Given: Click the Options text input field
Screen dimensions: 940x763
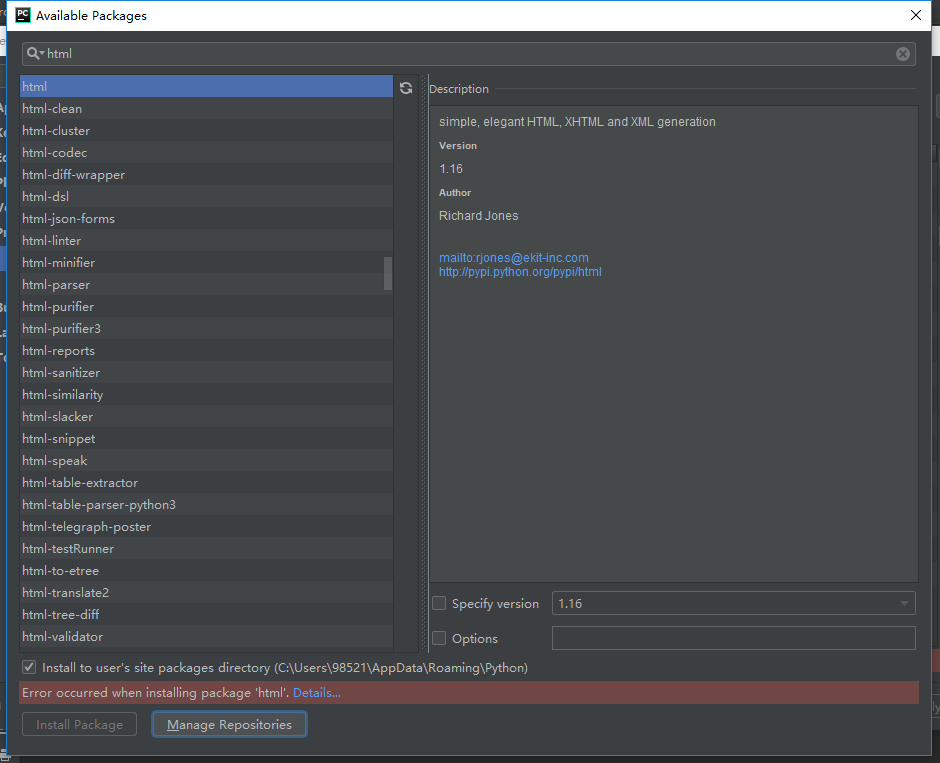Looking at the screenshot, I should click(x=733, y=638).
